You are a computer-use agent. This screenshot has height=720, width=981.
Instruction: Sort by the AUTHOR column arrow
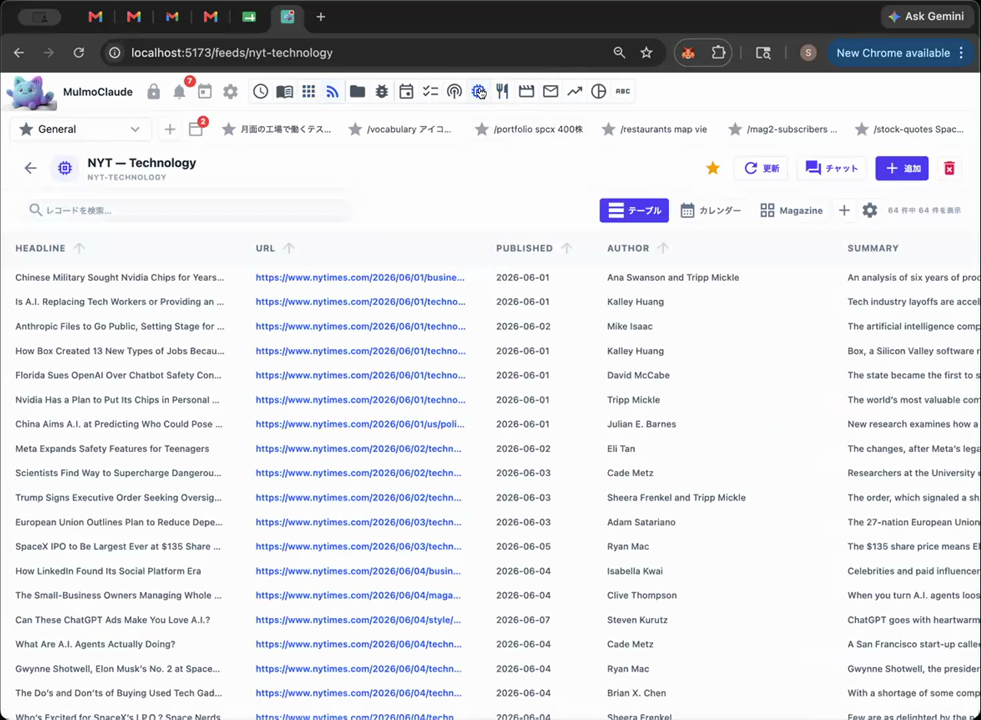point(663,248)
